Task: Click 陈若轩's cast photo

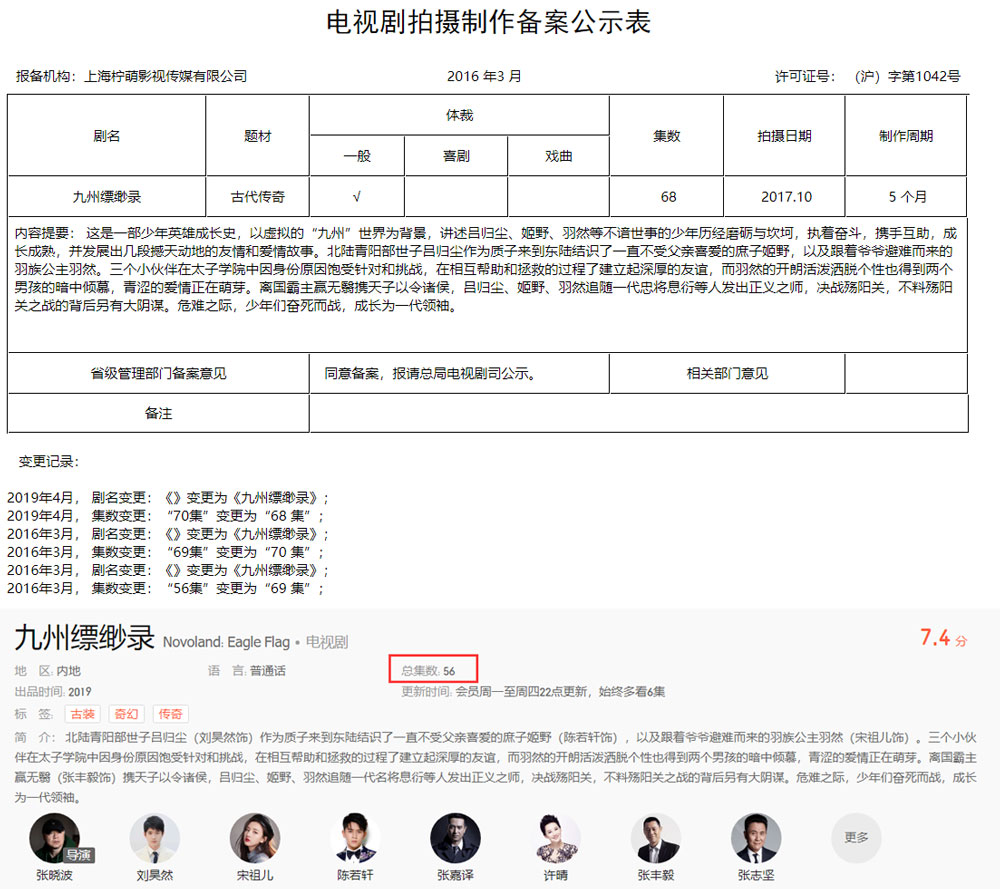Action: click(355, 838)
